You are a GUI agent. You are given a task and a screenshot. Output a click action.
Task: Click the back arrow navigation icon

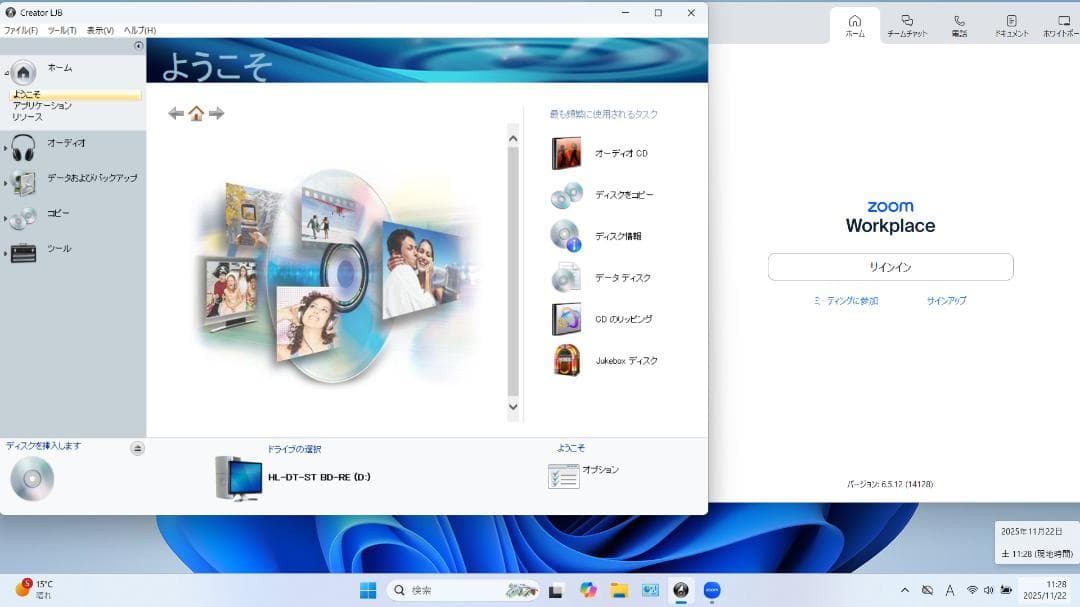pyautogui.click(x=176, y=113)
